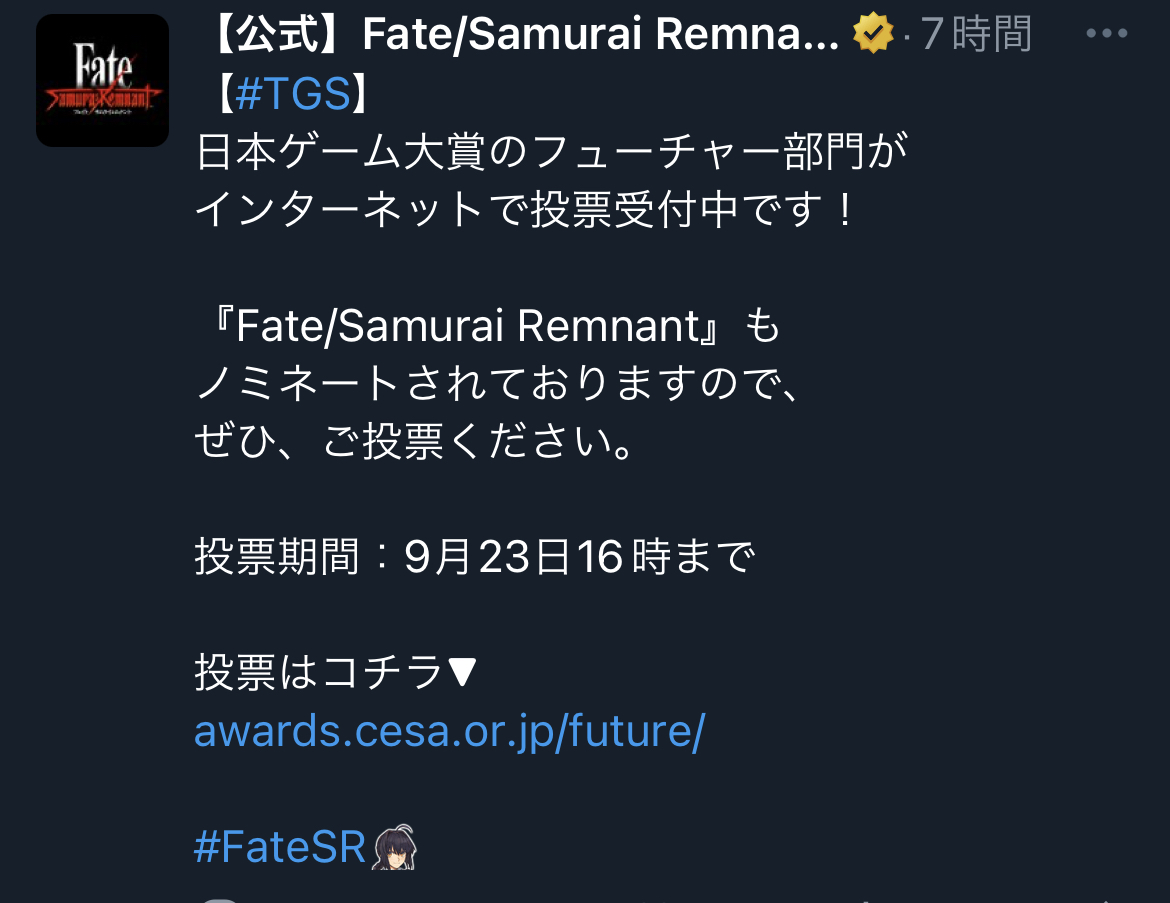
Task: Open the Fate/Samurai Remnant profile avatar
Action: point(102,81)
